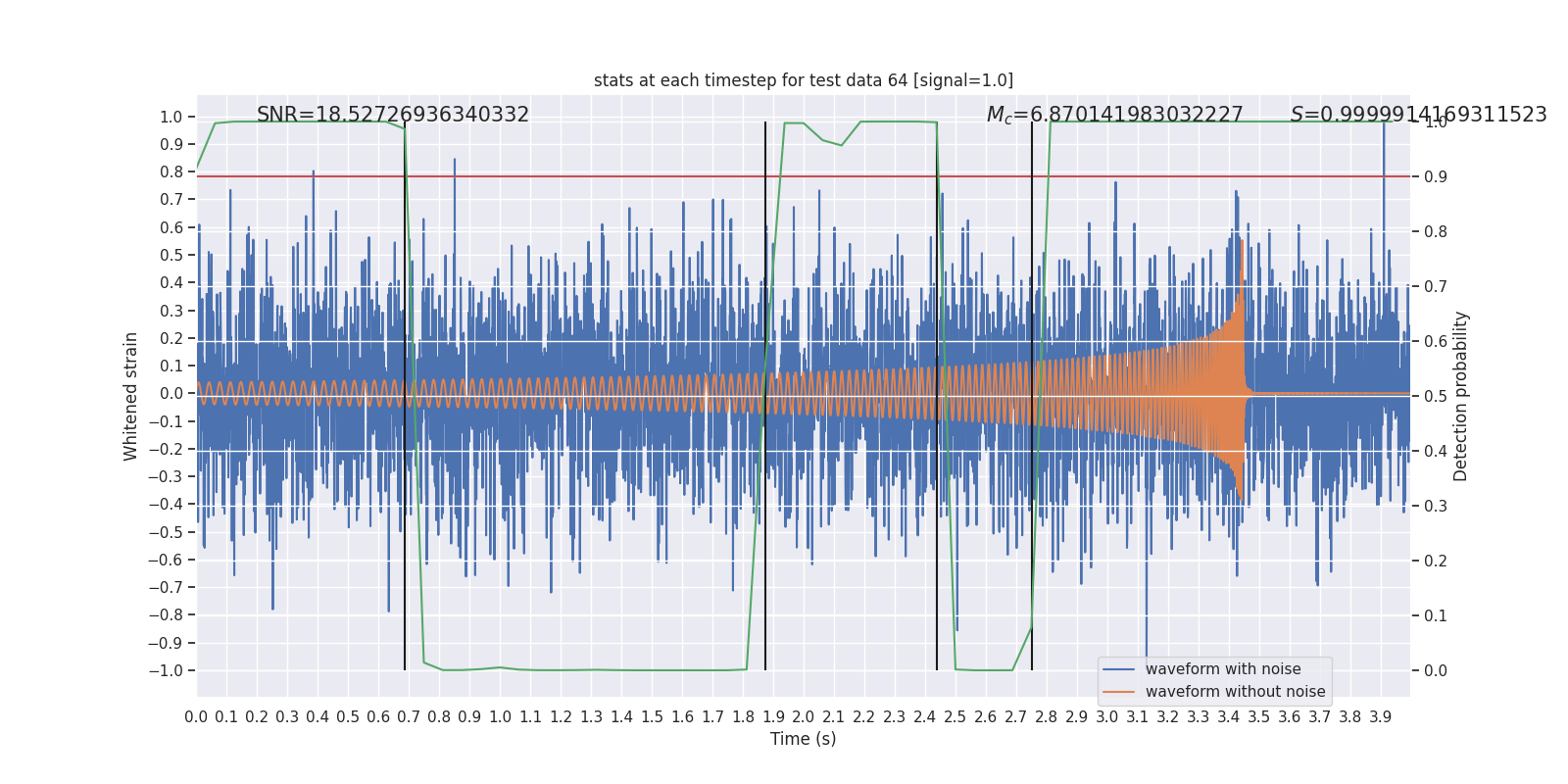The width and height of the screenshot is (1568, 784).
Task: Click x-axis tick label 3.0
Action: [x=1107, y=717]
